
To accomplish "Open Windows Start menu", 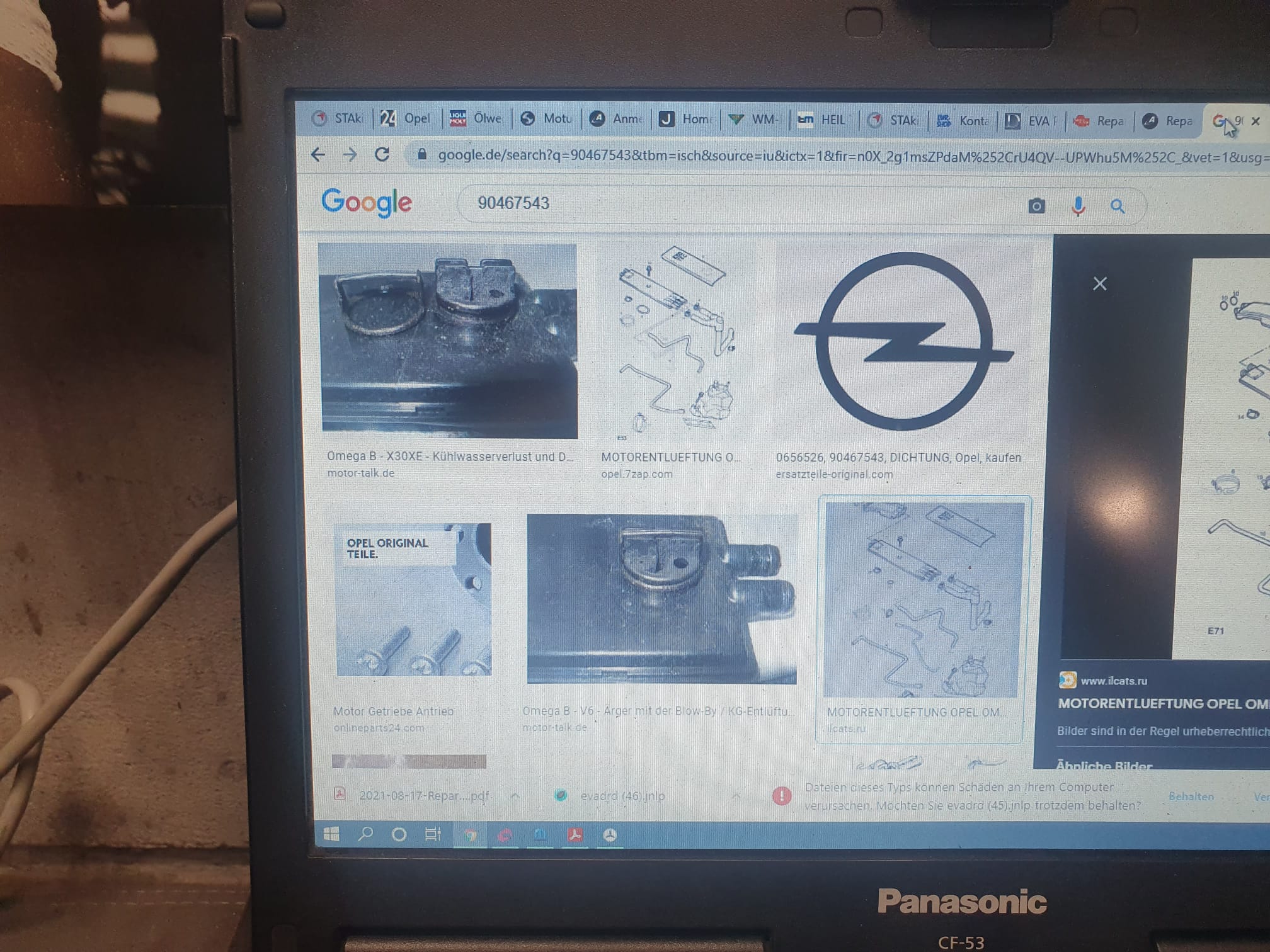I will (x=331, y=835).
